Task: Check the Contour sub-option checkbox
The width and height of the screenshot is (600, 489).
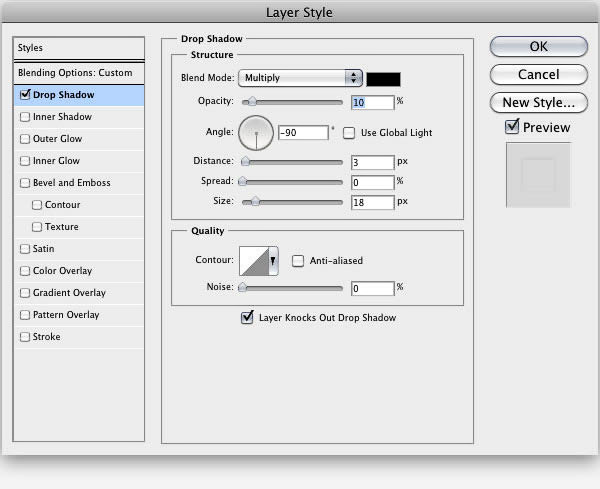Action: click(37, 205)
